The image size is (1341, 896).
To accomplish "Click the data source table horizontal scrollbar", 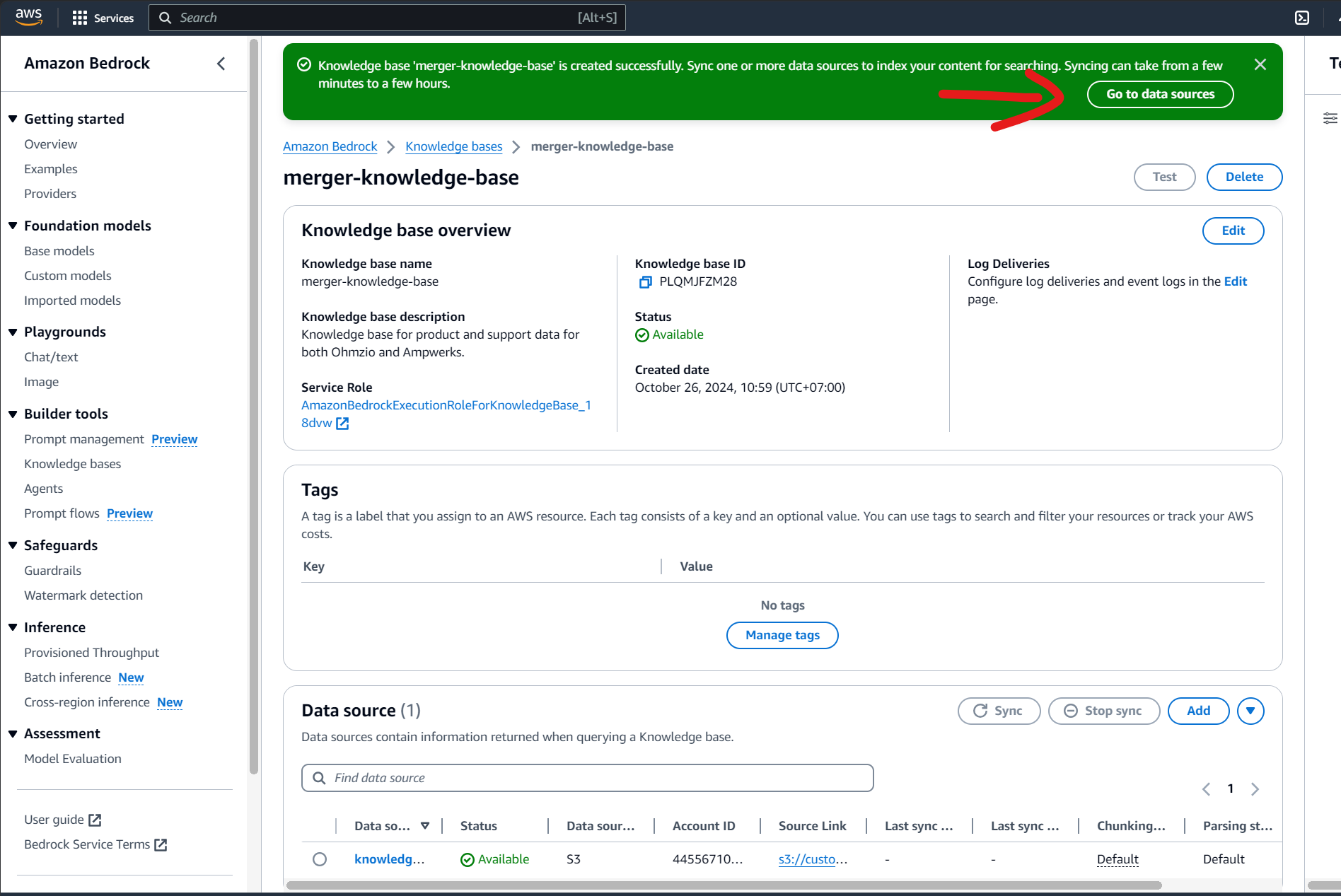I will [724, 885].
